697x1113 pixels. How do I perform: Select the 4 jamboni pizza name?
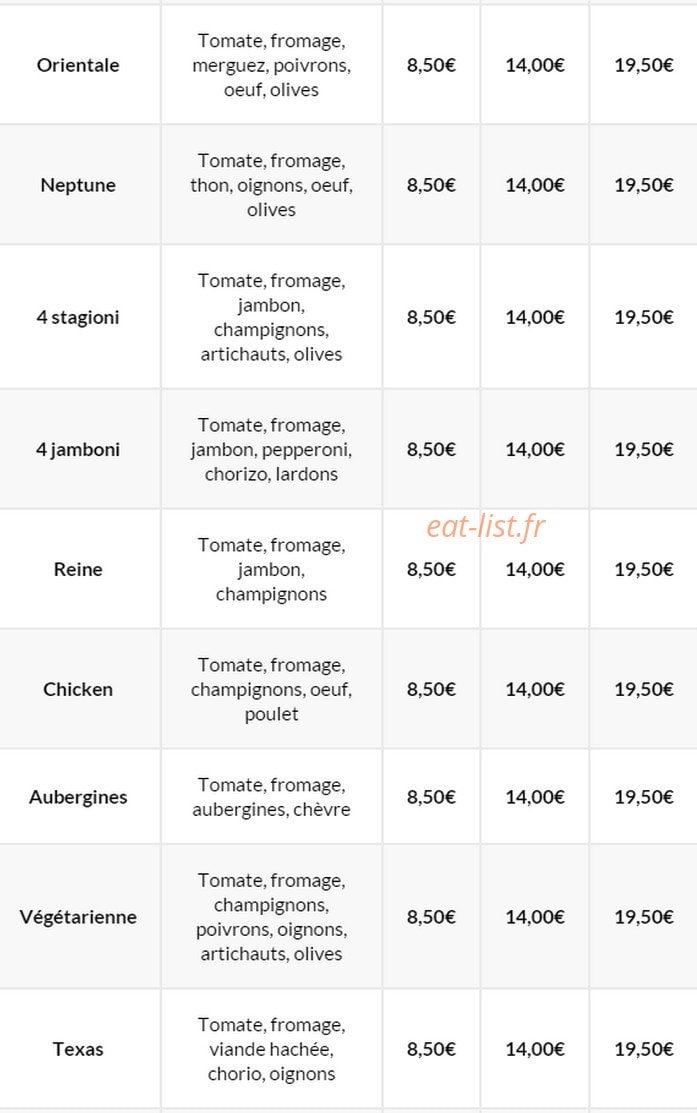click(x=78, y=449)
